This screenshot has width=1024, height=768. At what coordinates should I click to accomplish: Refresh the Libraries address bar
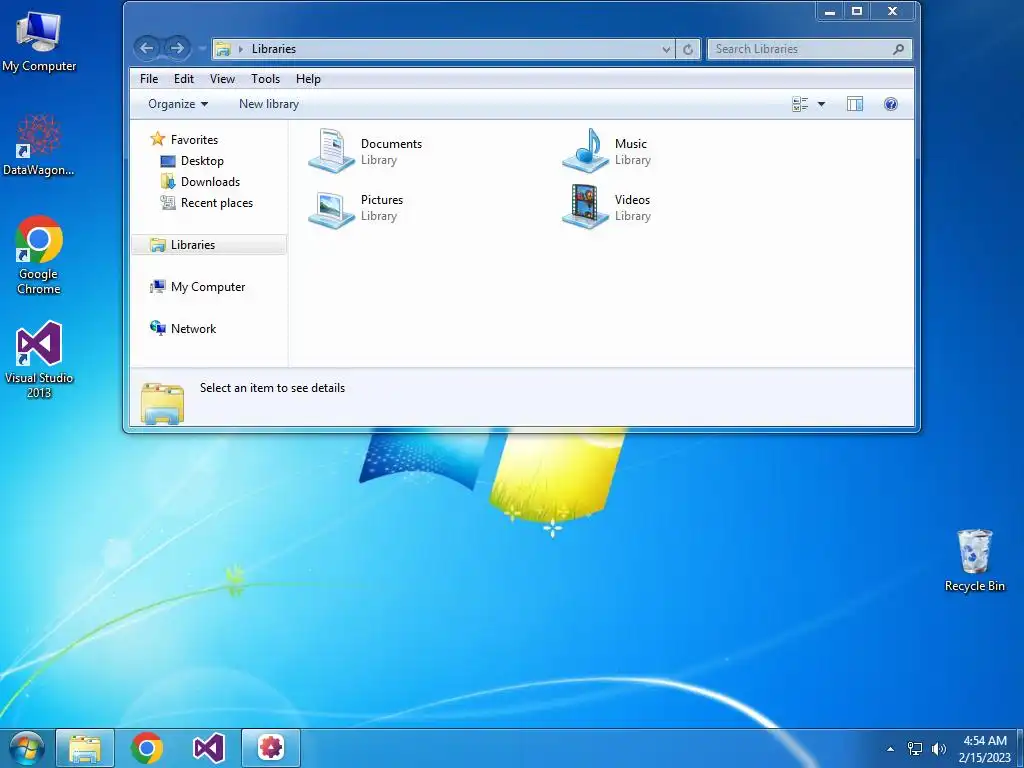688,49
